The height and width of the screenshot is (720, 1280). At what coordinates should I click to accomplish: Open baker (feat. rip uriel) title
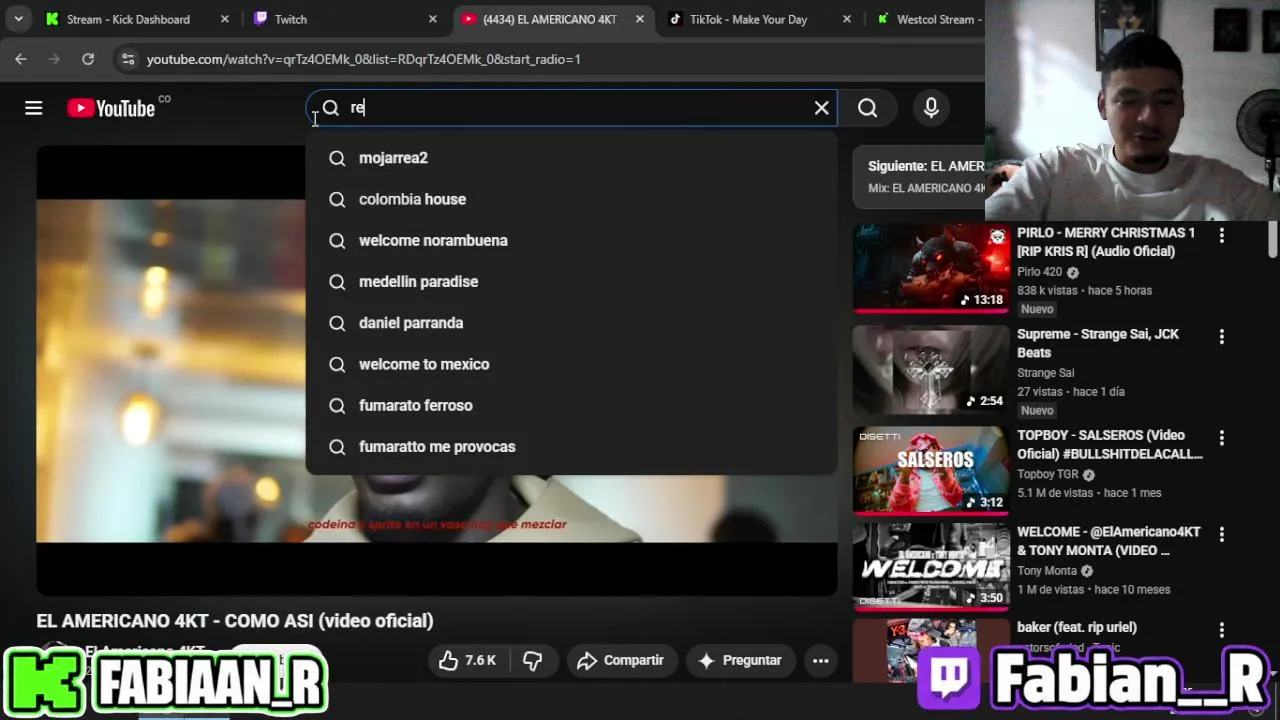[1077, 627]
